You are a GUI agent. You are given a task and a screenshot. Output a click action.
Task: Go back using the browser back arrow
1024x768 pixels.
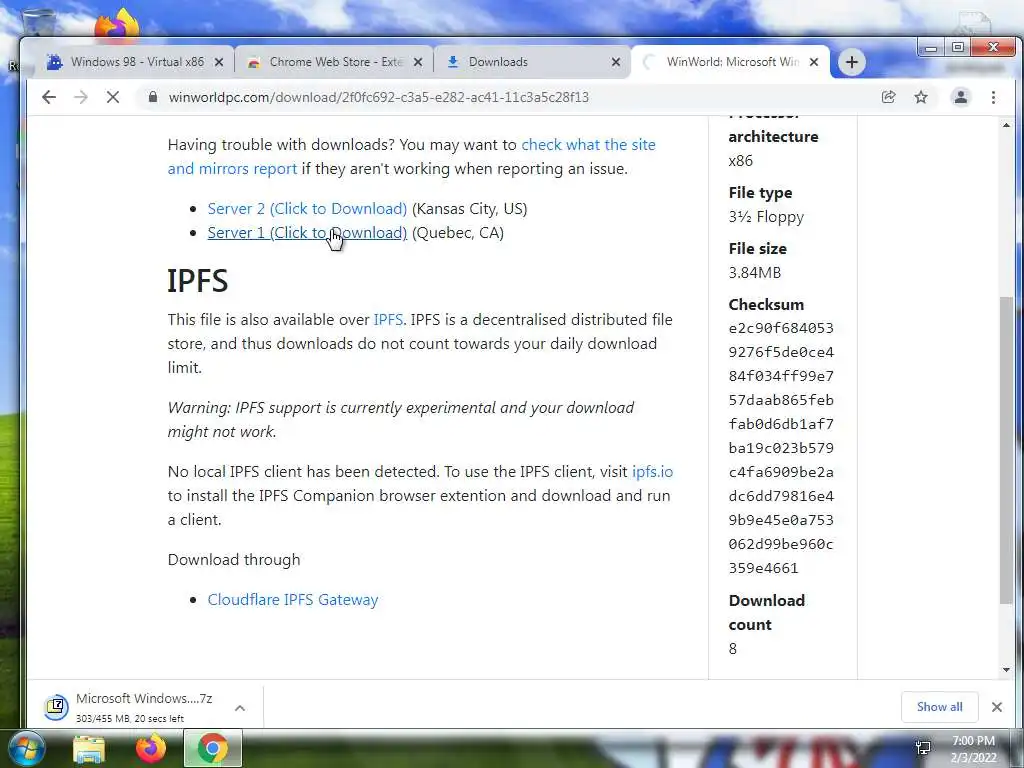pos(49,97)
